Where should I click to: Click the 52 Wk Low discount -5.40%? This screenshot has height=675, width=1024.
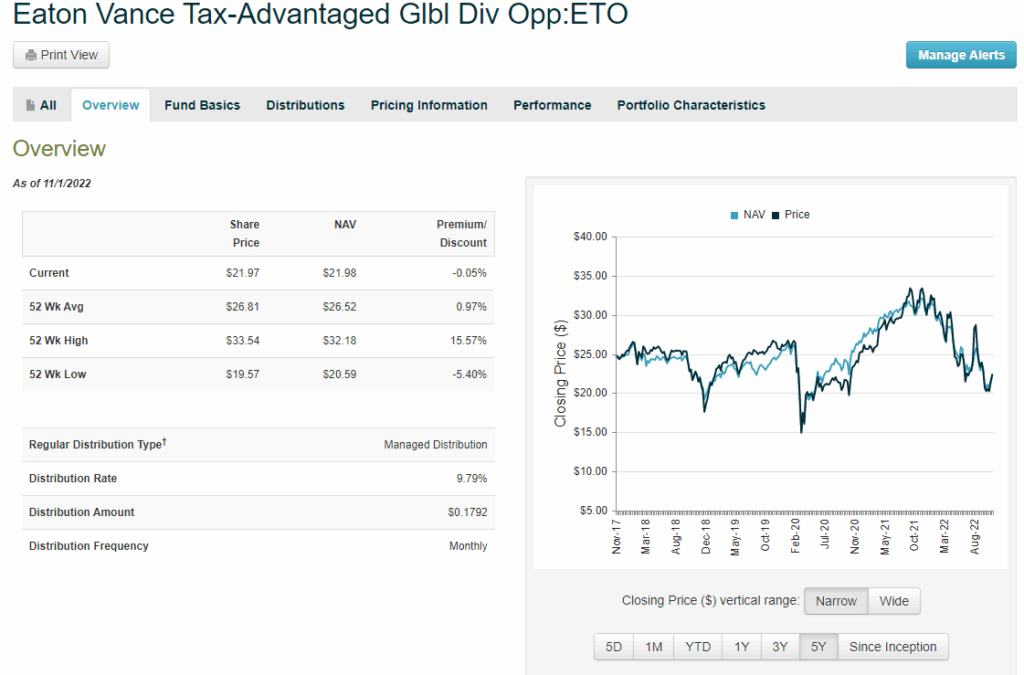tap(470, 375)
